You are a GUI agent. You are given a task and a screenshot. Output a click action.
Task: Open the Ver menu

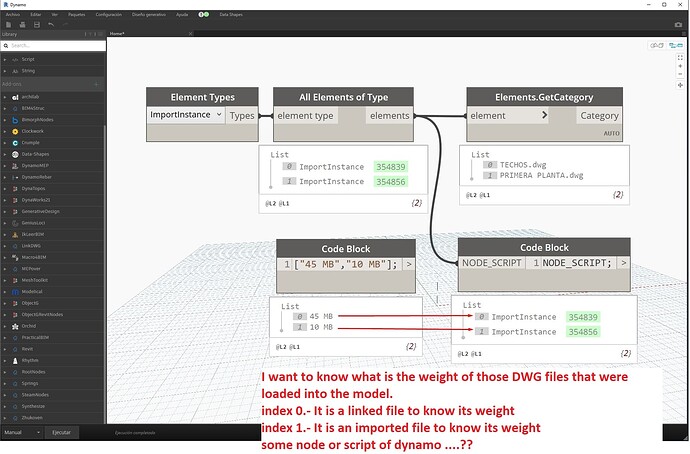click(55, 15)
